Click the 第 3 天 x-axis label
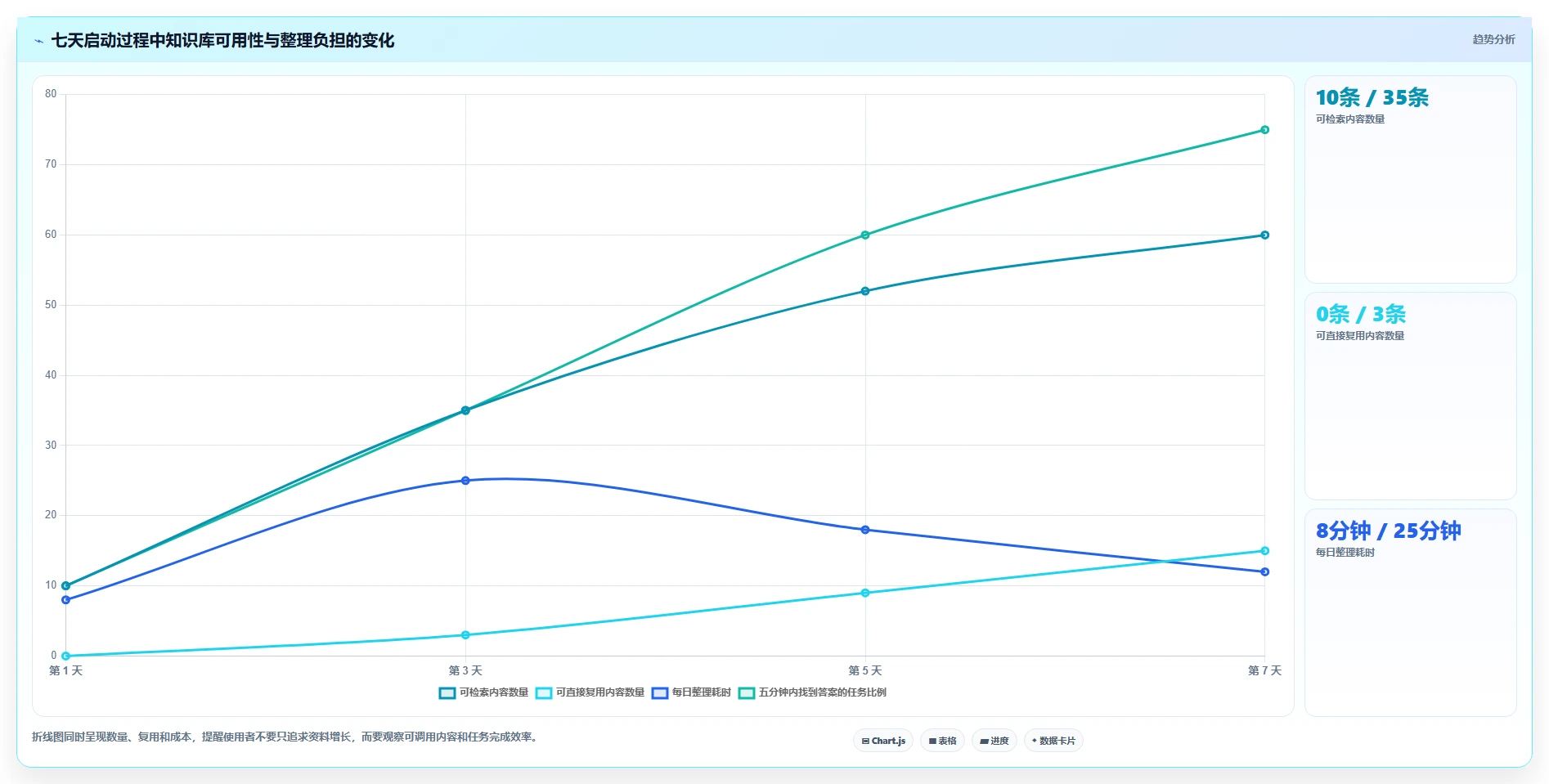Image resolution: width=1549 pixels, height=784 pixels. click(465, 670)
